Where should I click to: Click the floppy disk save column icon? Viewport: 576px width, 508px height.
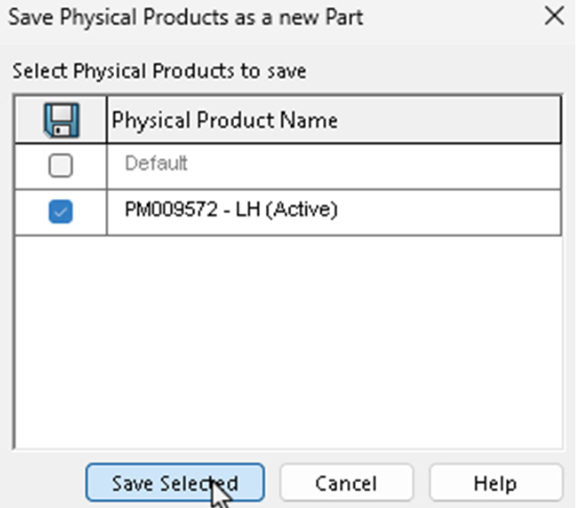61,120
